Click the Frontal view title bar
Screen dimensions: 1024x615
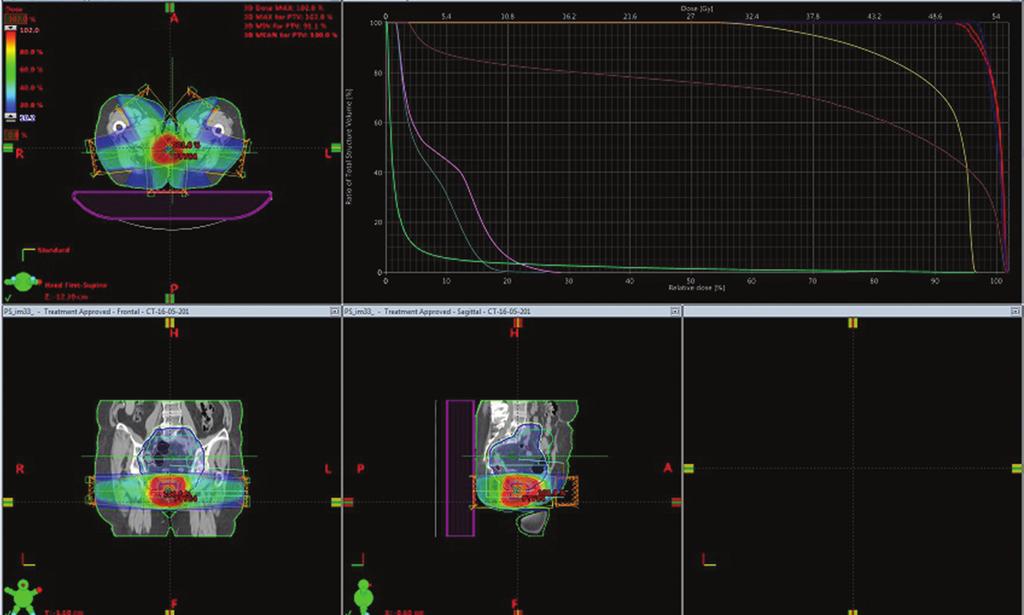tap(172, 311)
